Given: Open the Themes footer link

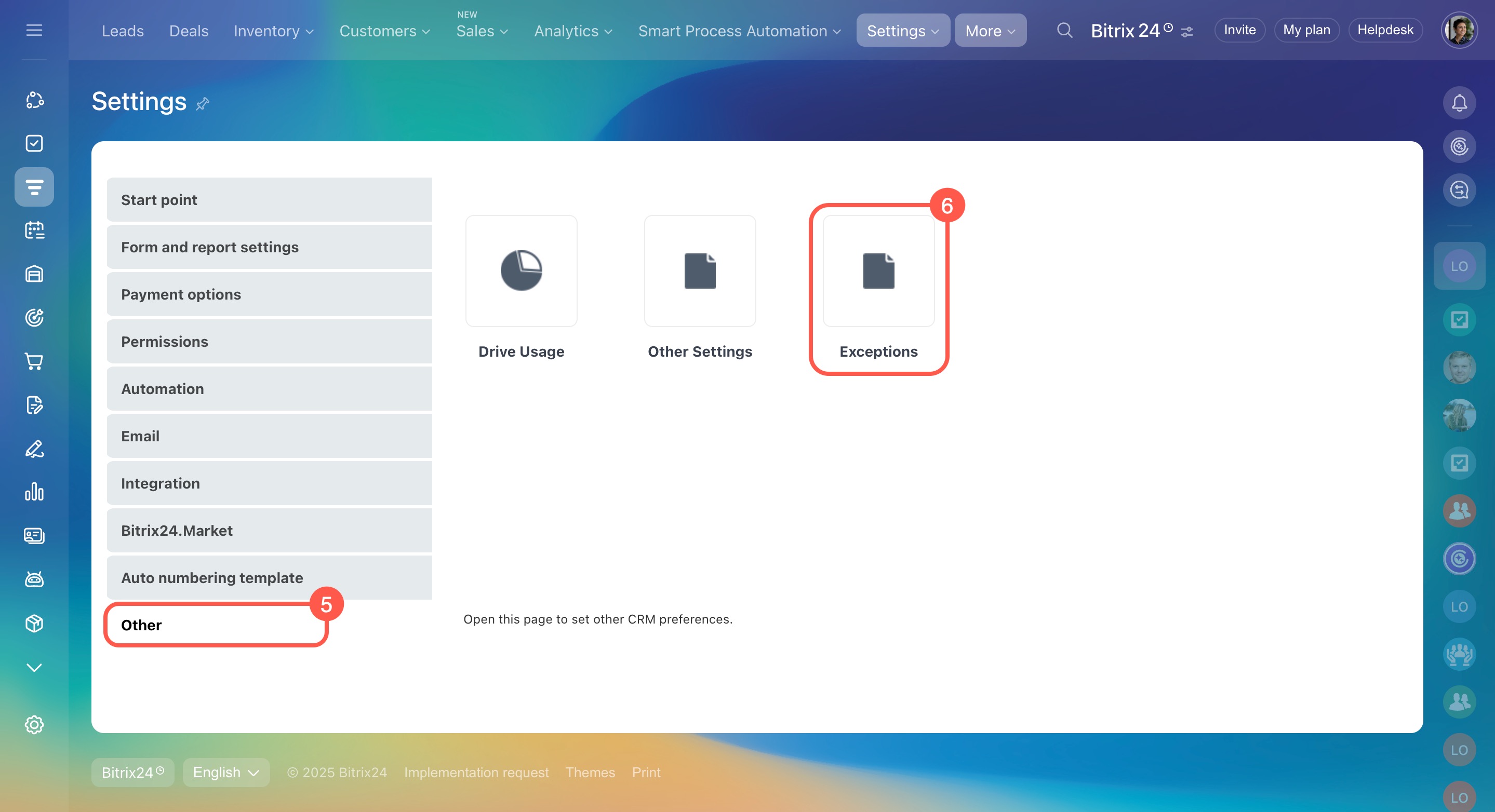Looking at the screenshot, I should click(x=590, y=773).
